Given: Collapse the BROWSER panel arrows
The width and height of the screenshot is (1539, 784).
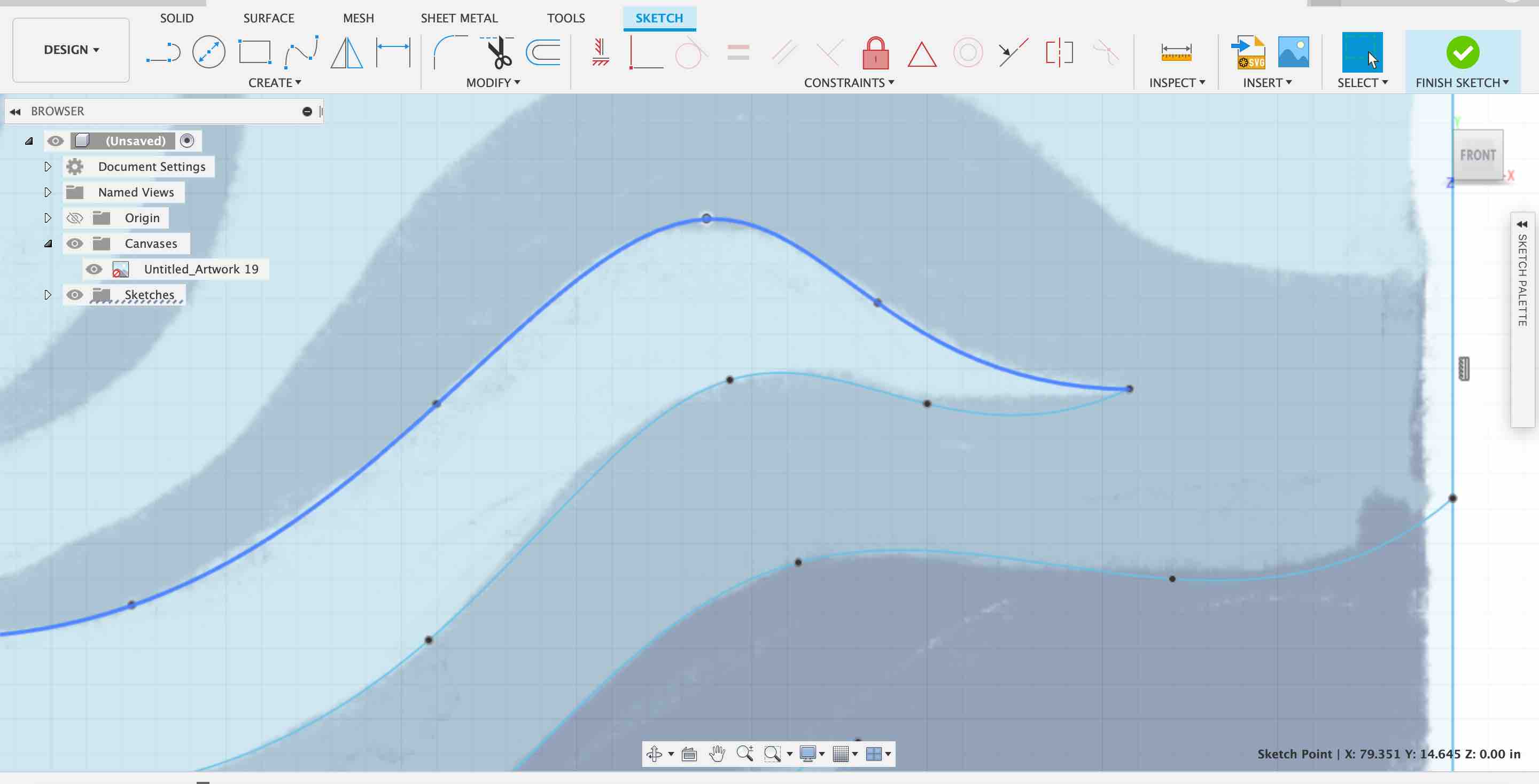Looking at the screenshot, I should click(15, 112).
